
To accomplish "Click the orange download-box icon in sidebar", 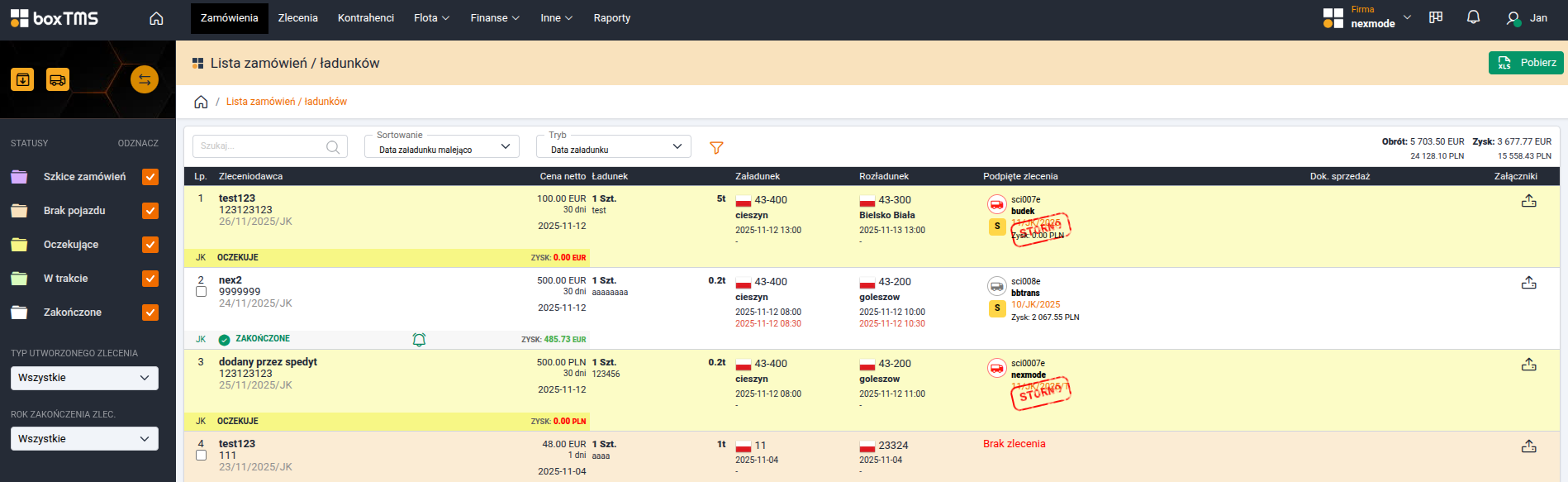I will click(22, 79).
